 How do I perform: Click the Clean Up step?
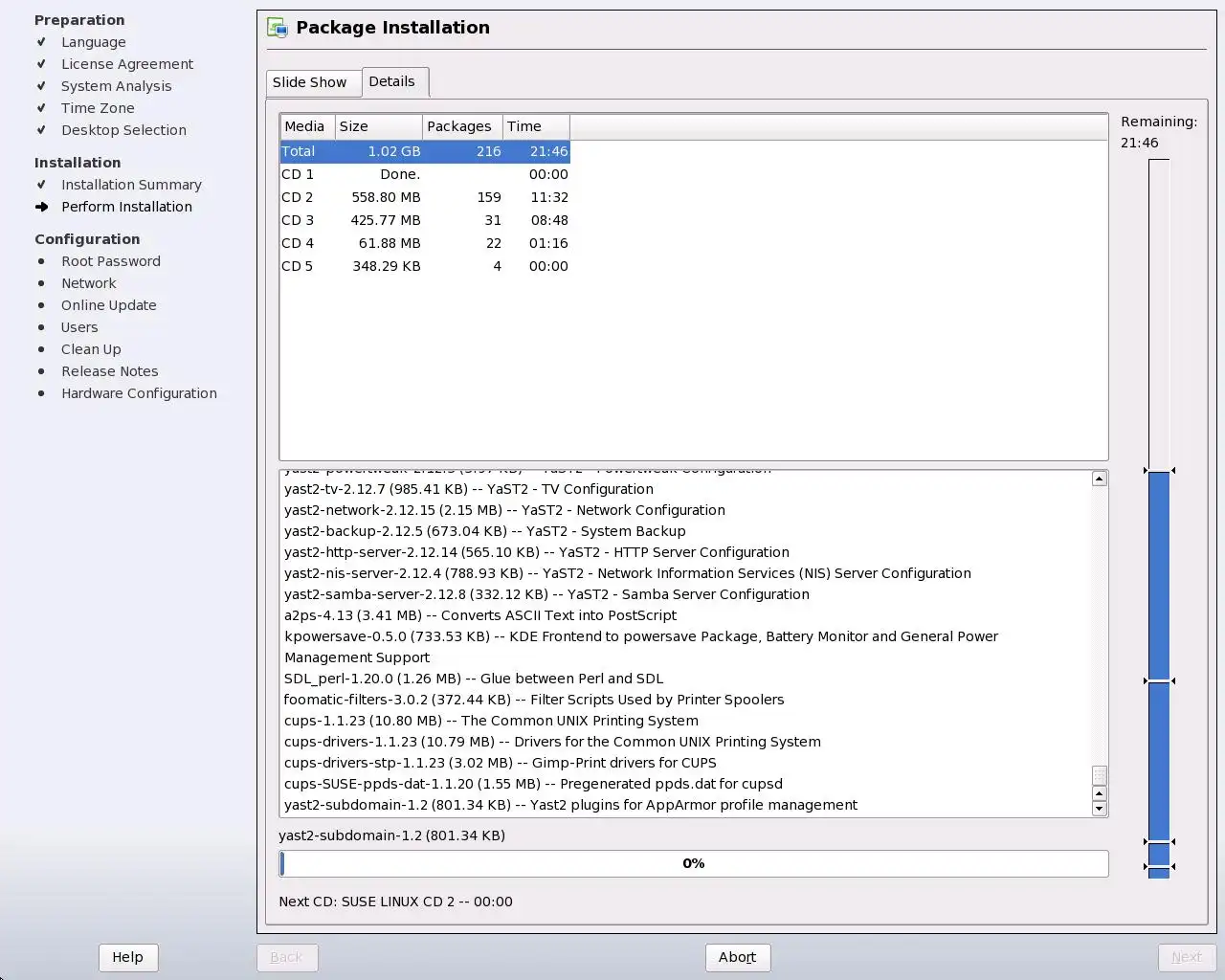click(91, 349)
